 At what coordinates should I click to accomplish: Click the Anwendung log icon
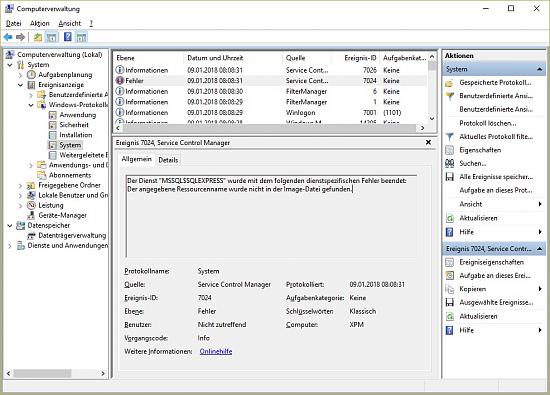[53, 115]
